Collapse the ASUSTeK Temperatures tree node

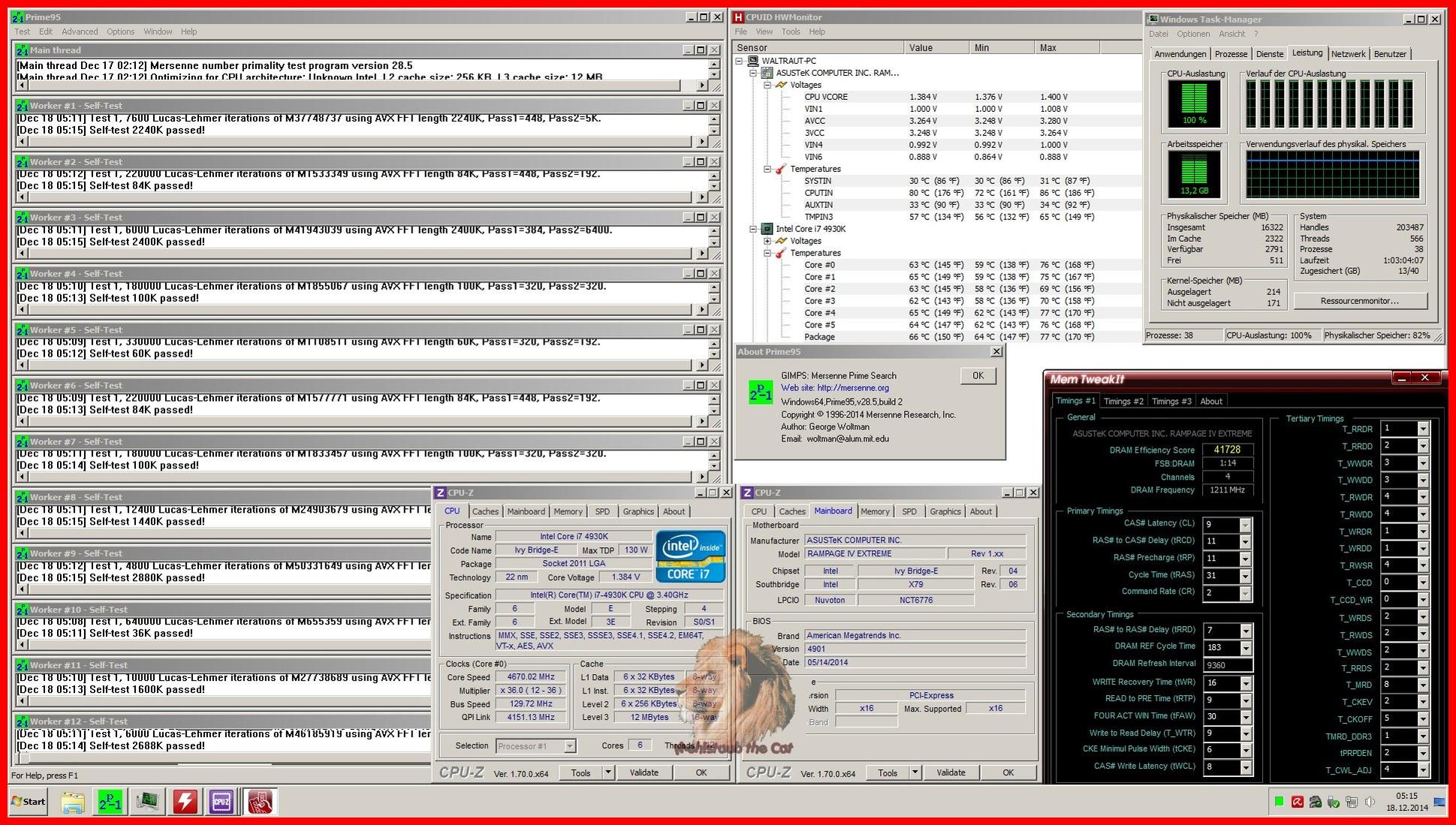[767, 169]
